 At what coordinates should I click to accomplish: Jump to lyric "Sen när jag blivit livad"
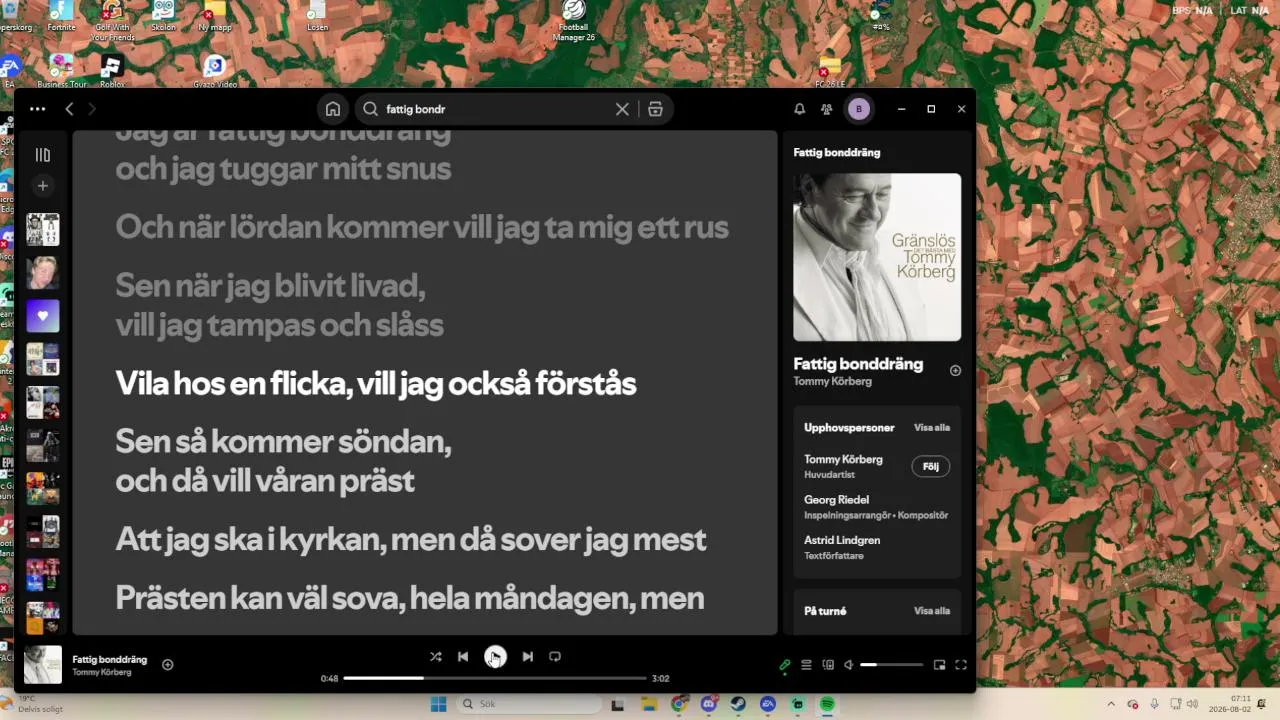tap(279, 305)
